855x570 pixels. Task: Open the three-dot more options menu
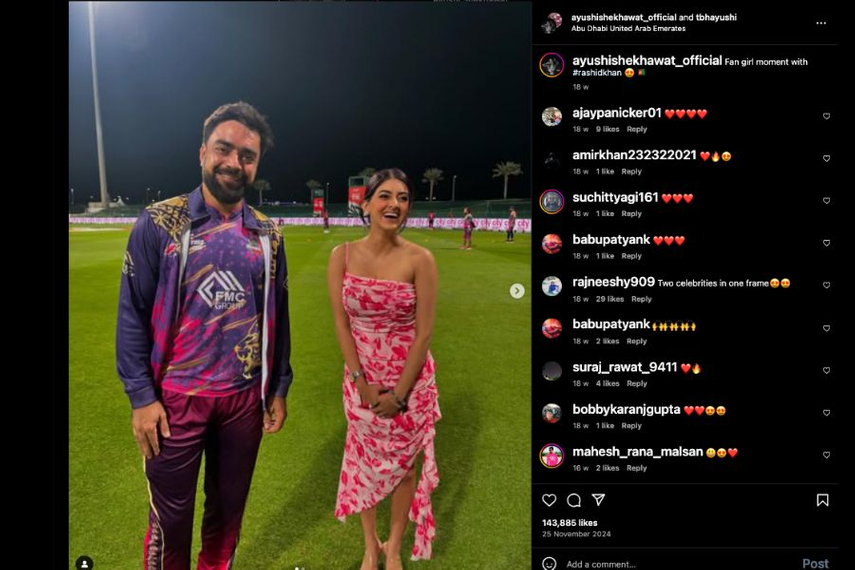pyautogui.click(x=821, y=23)
